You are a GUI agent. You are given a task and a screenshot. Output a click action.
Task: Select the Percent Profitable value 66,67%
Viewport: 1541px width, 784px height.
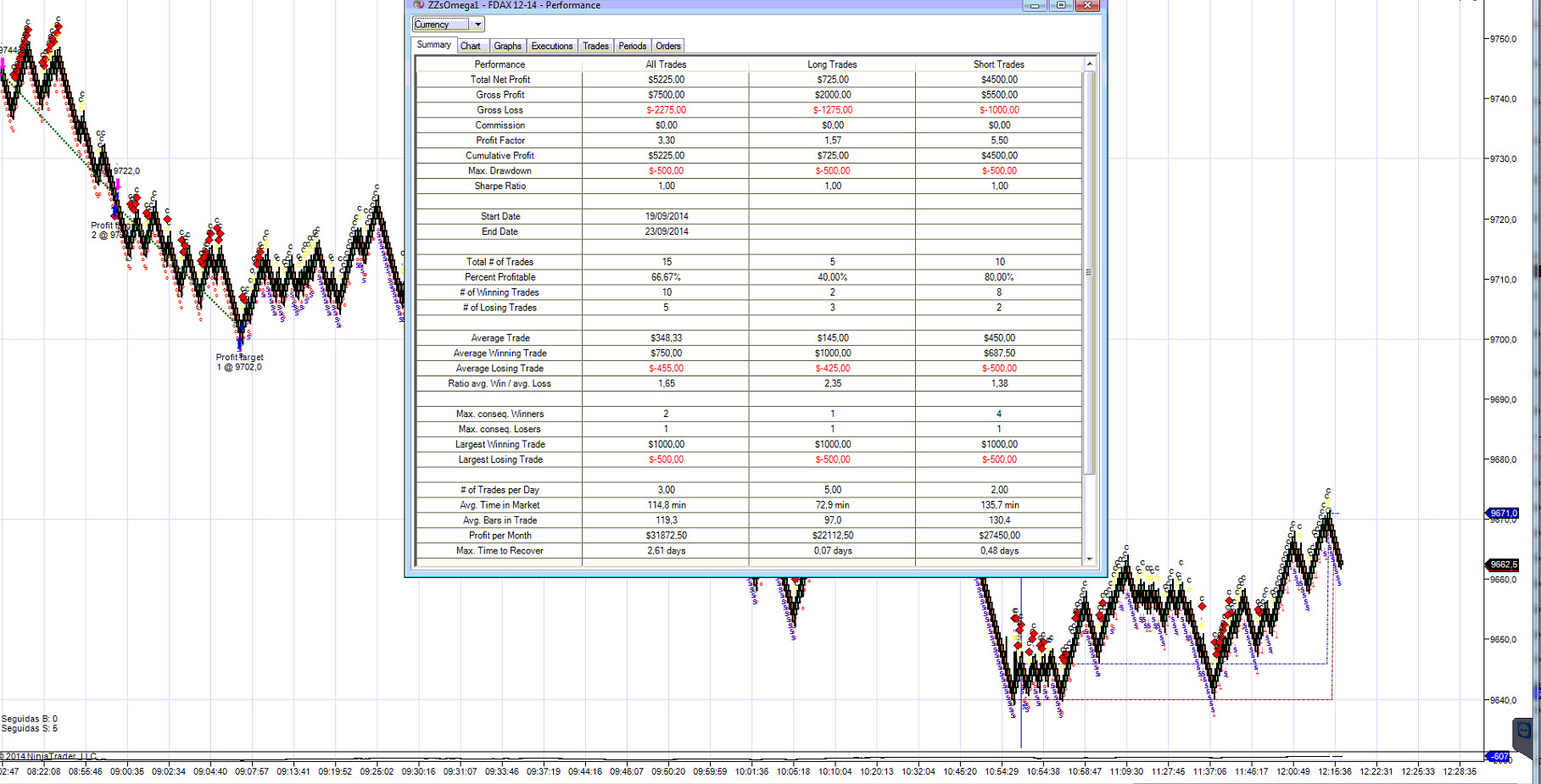(x=666, y=278)
